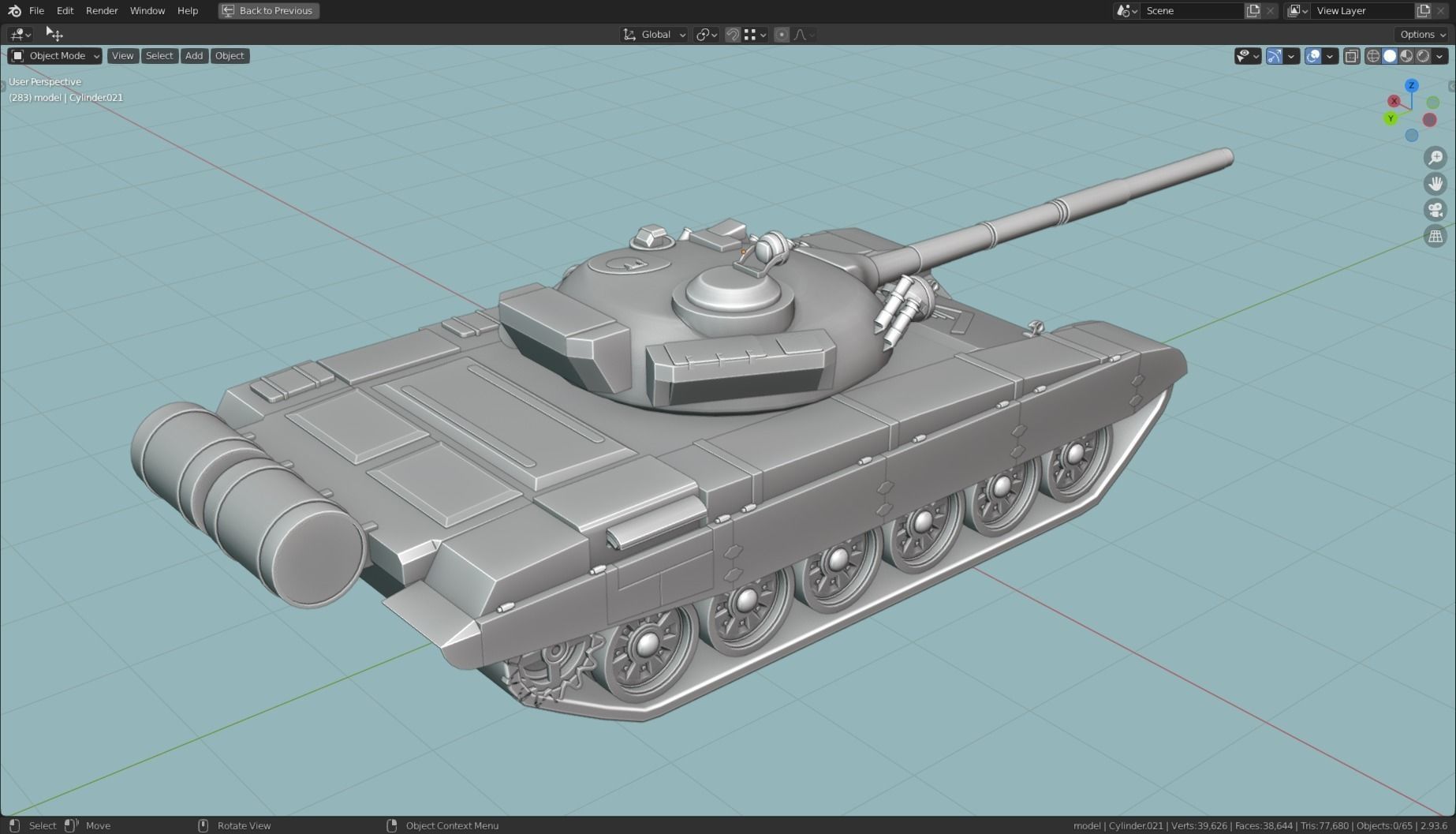Screen dimensions: 1456x834
Task: Switch to material preview shading
Action: pos(1406,55)
